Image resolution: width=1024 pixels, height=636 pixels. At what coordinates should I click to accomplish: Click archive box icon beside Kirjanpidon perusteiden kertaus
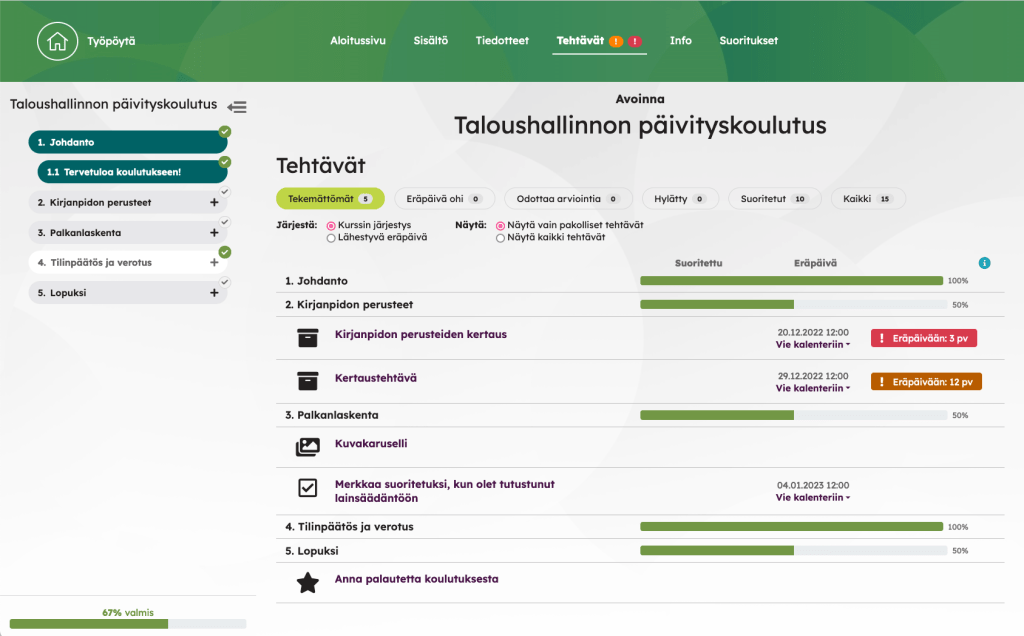click(x=308, y=338)
